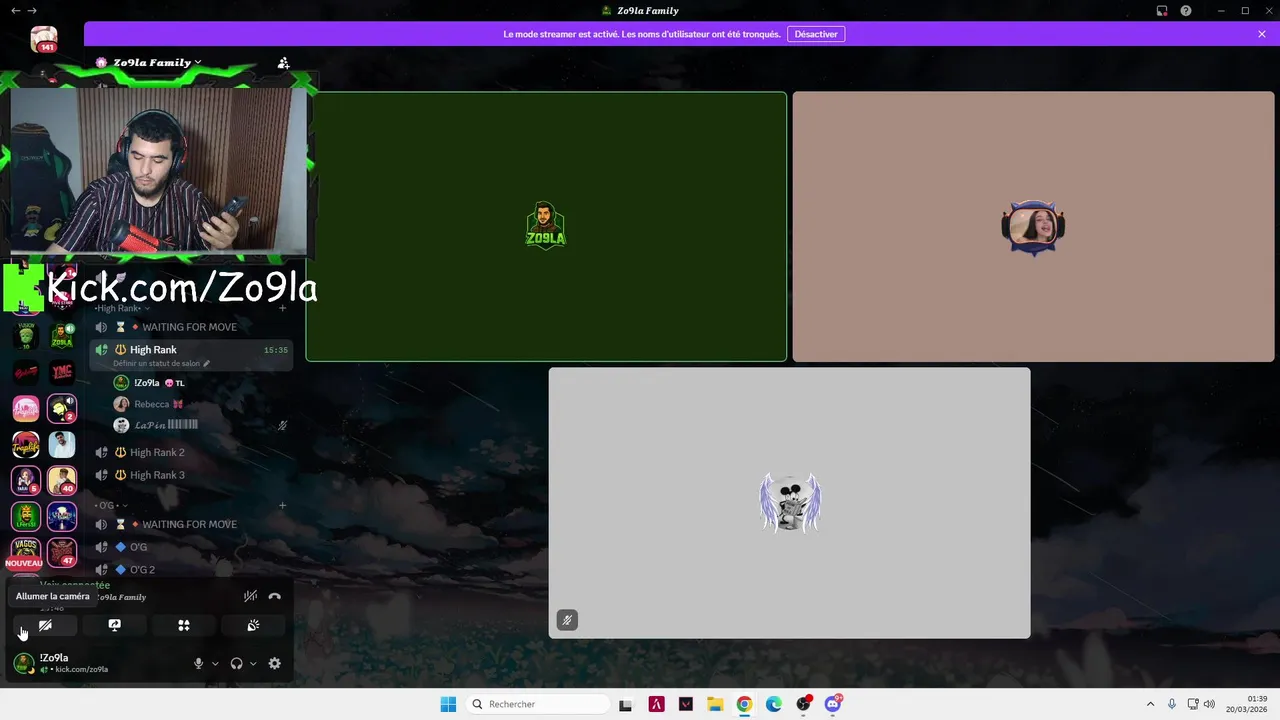The width and height of the screenshot is (1280, 720).
Task: Select user LaPin in voice list
Action: (200, 425)
